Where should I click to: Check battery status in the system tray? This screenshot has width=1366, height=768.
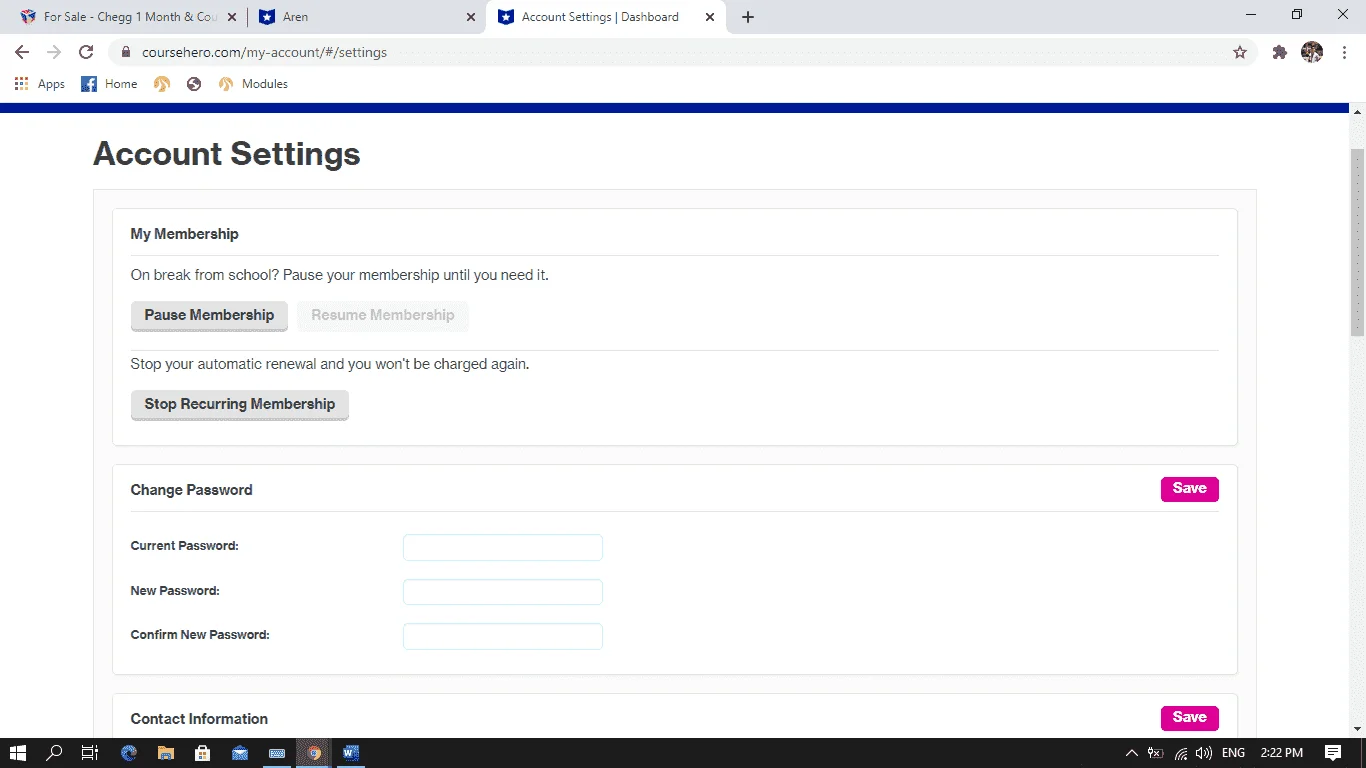pyautogui.click(x=1156, y=753)
